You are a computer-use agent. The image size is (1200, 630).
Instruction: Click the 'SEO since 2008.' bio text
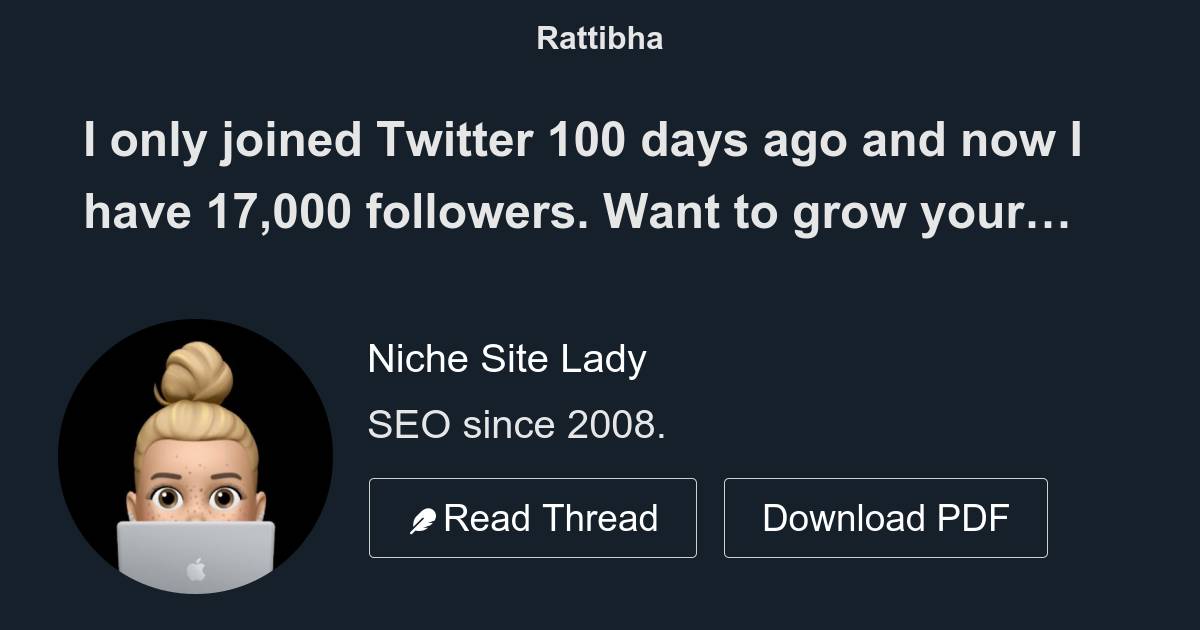click(x=518, y=423)
